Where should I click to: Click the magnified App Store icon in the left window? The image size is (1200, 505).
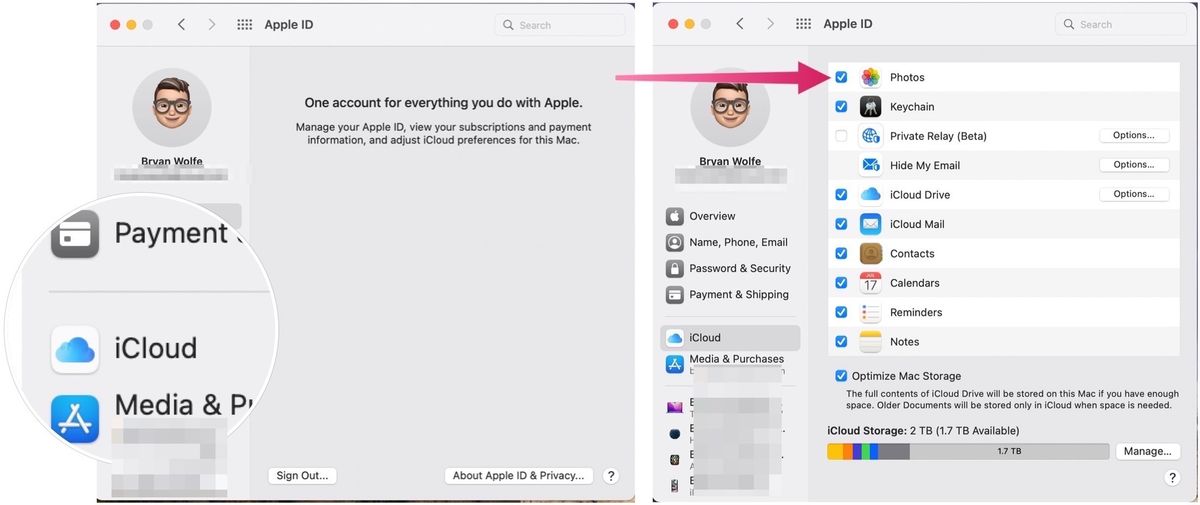(75, 419)
